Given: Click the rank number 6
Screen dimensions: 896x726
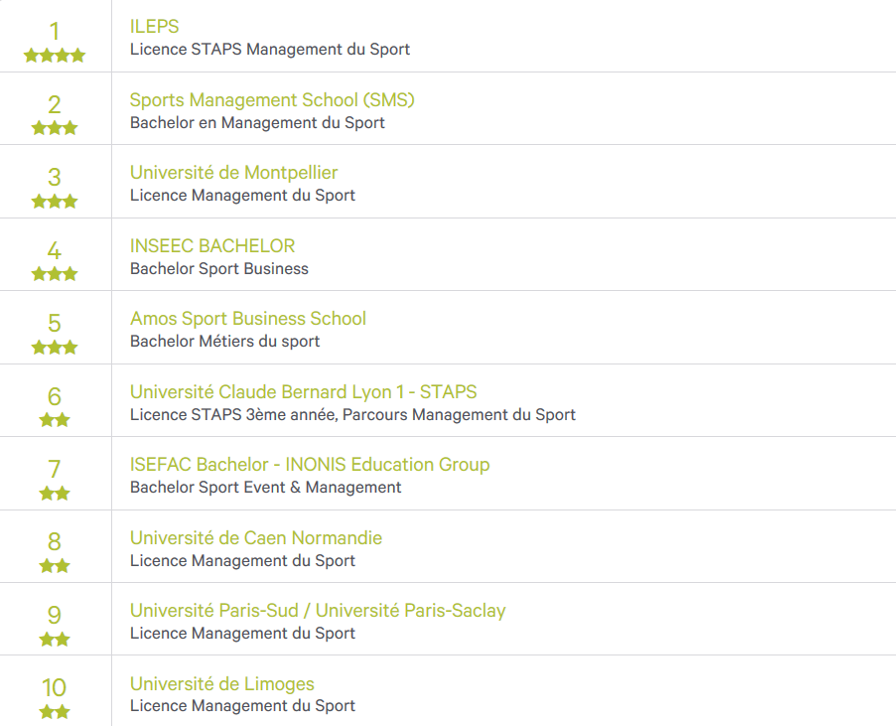Looking at the screenshot, I should [x=54, y=396].
